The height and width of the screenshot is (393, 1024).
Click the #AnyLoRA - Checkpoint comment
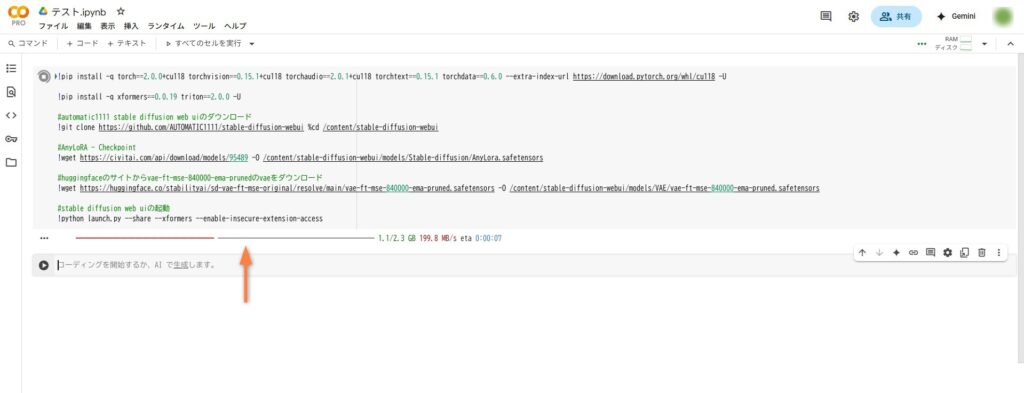(97, 148)
